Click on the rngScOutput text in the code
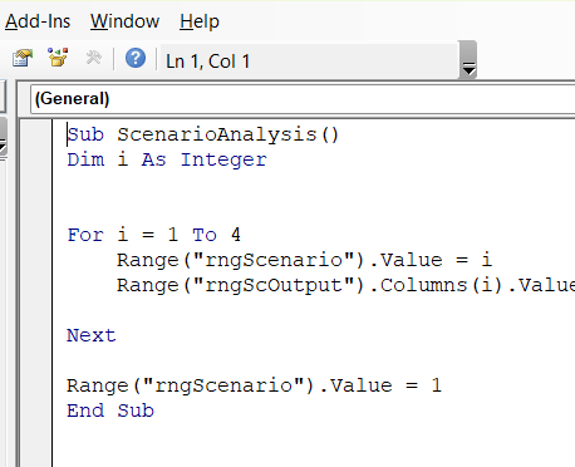 pyautogui.click(x=274, y=285)
